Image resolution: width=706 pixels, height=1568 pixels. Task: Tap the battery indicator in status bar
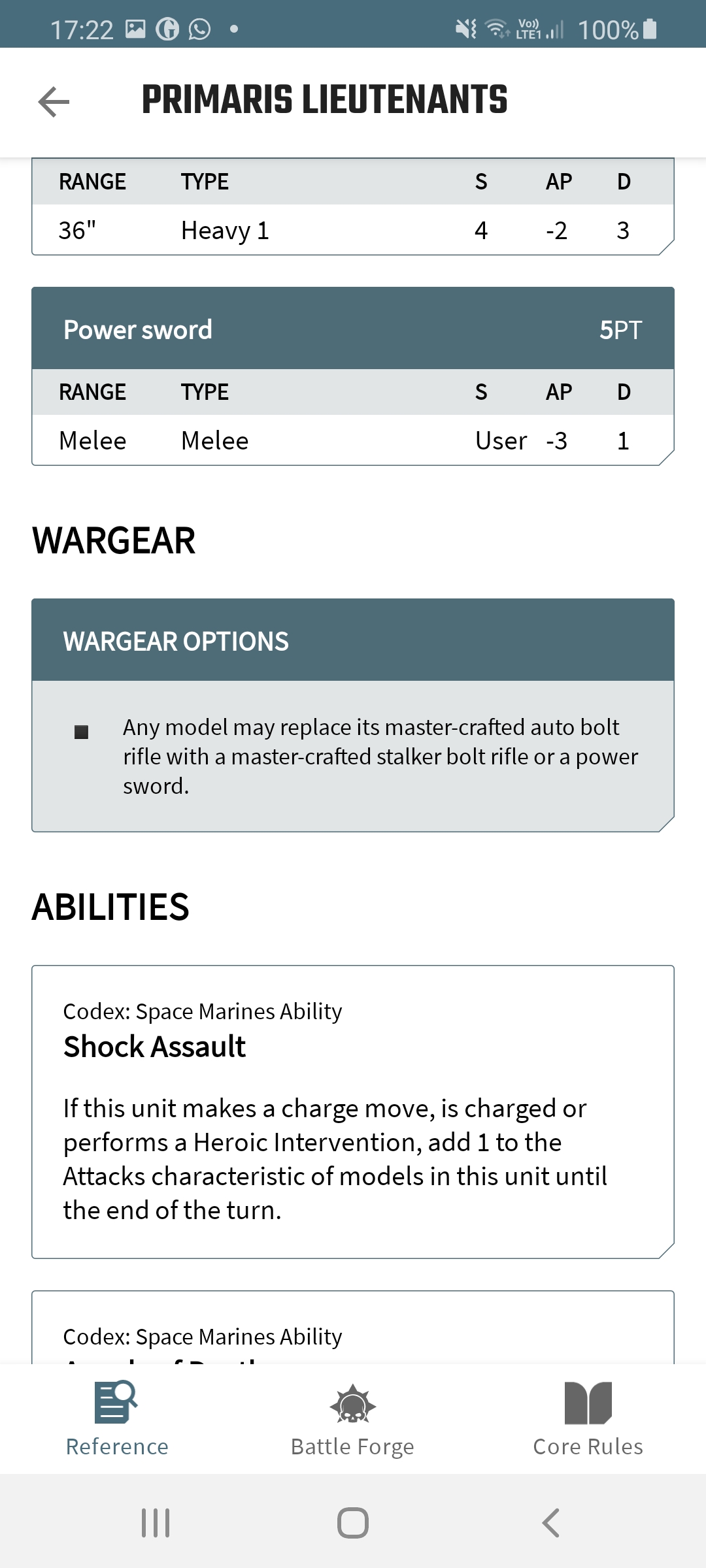click(650, 29)
